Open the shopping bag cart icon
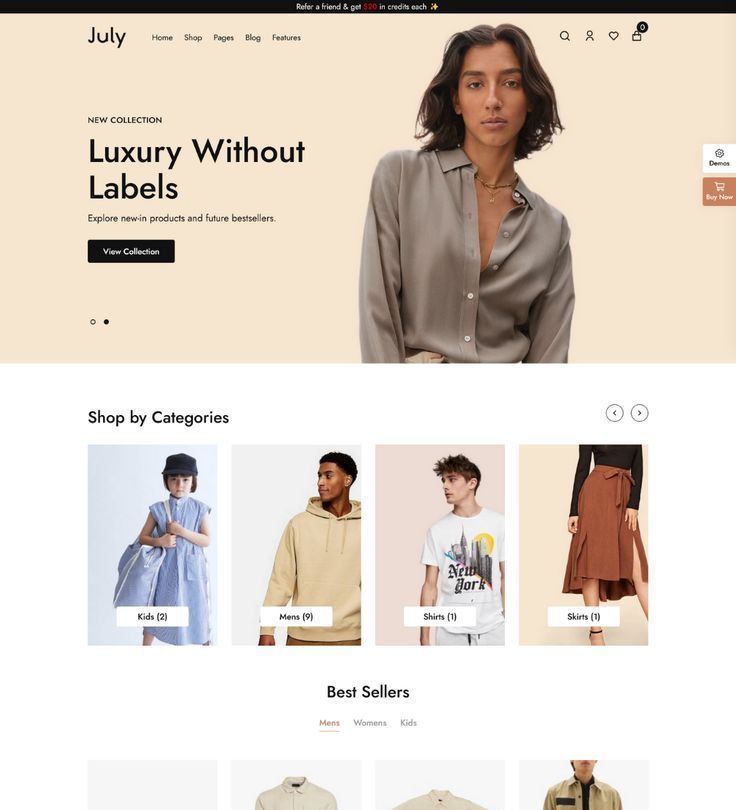 (637, 36)
